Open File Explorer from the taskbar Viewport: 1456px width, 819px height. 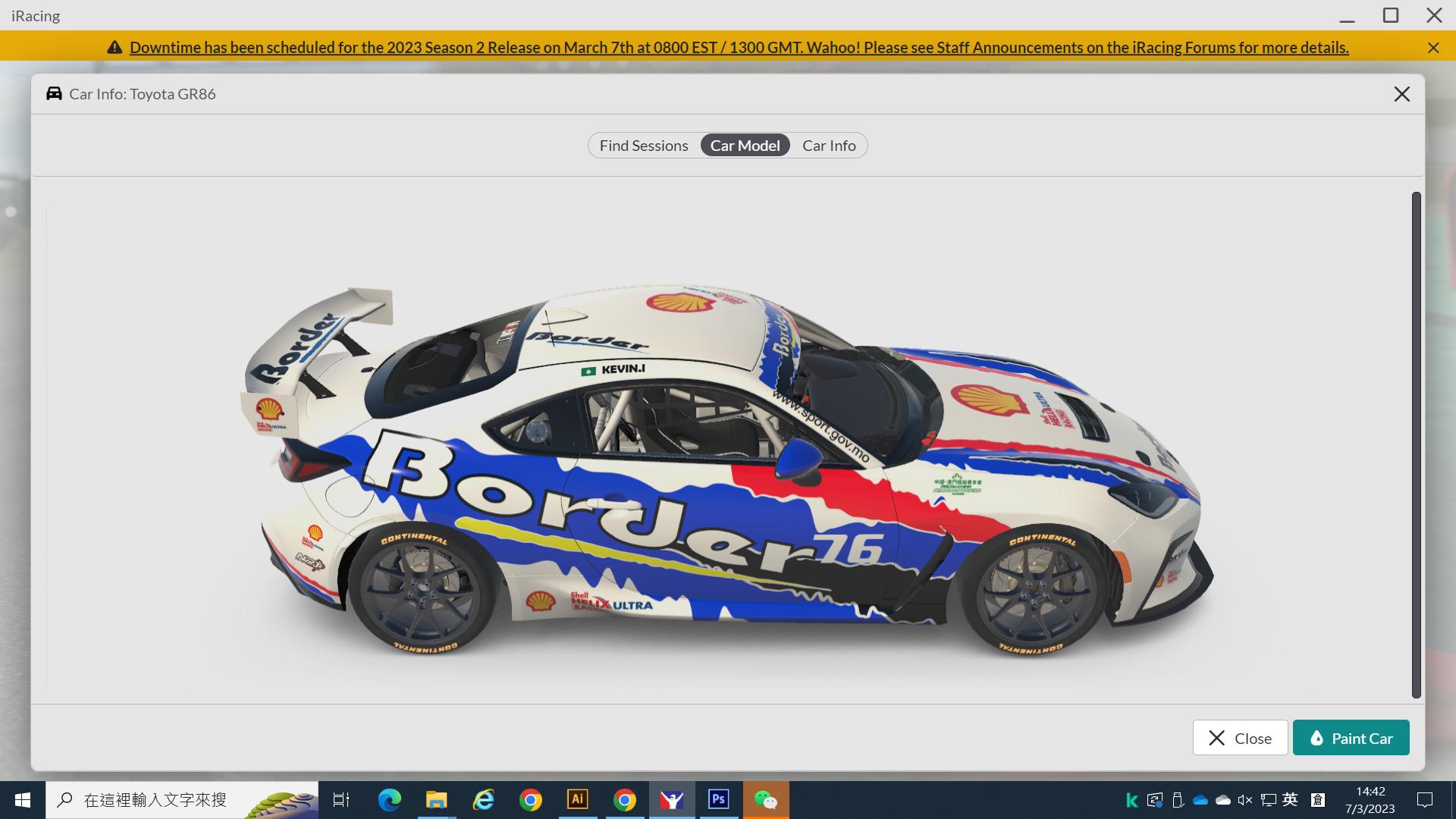pos(437,799)
